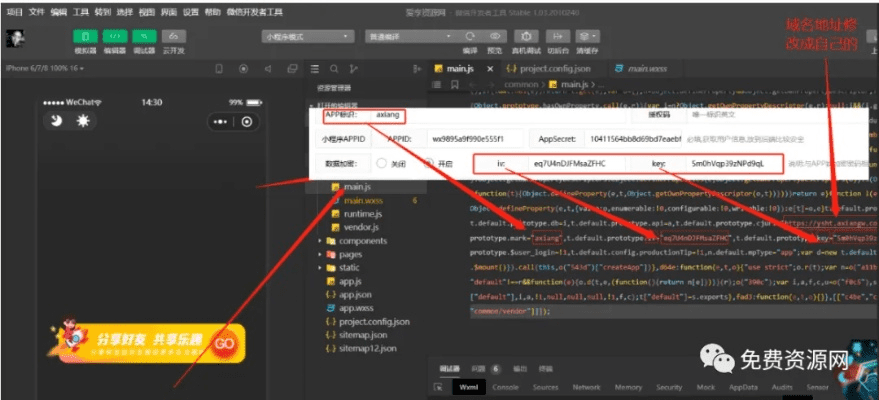
Task: Start 真机调试 remote debugging
Action: pos(525,35)
